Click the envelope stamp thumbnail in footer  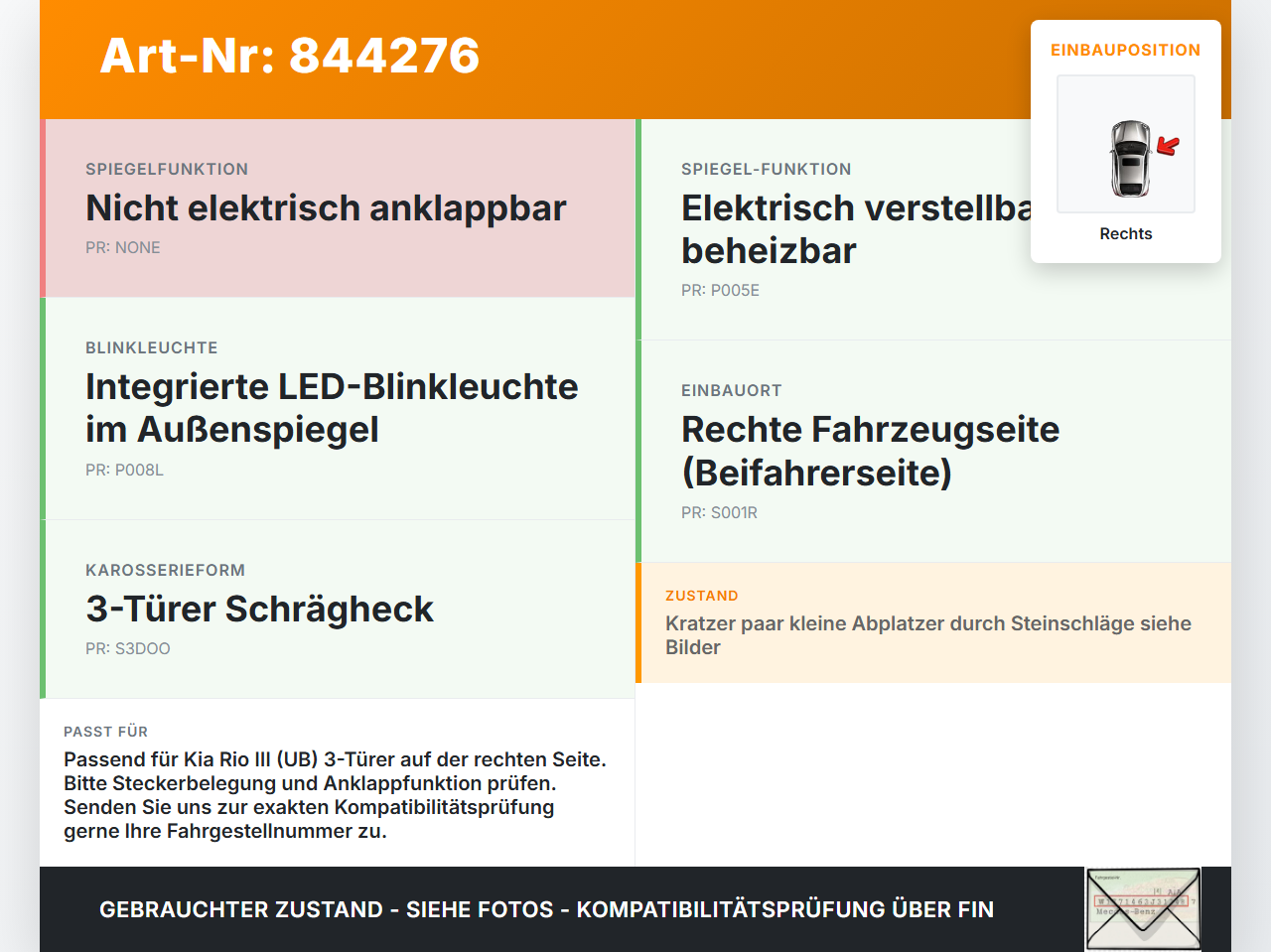(1143, 909)
